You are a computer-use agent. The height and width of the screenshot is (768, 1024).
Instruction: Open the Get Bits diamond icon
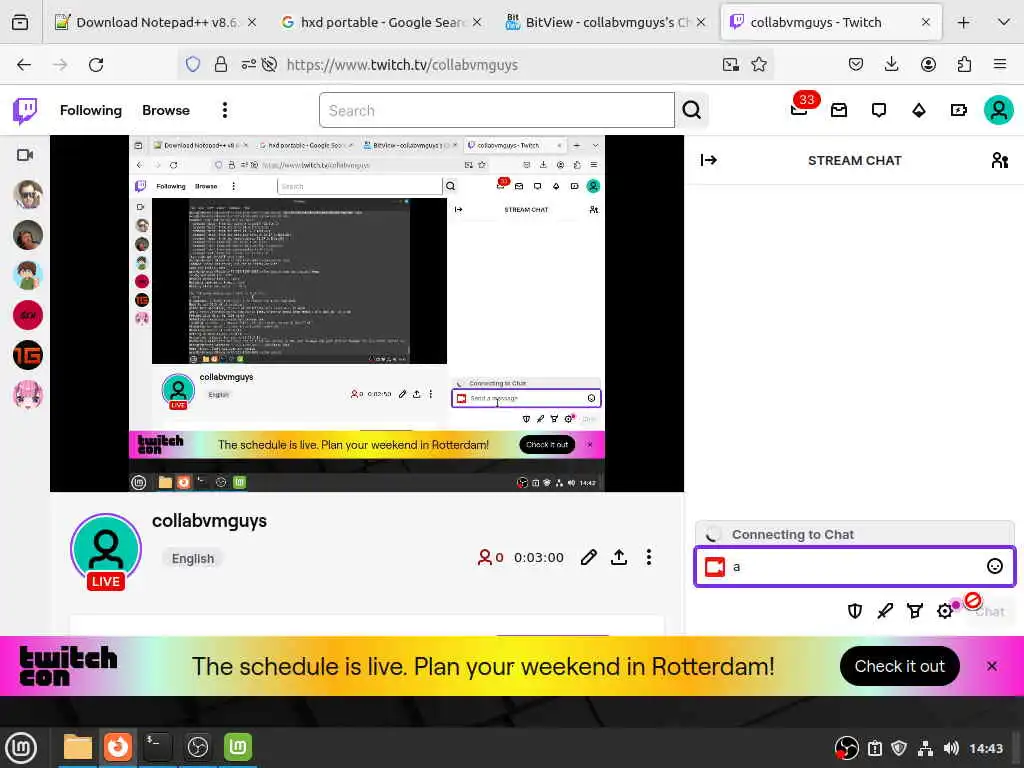click(x=919, y=110)
